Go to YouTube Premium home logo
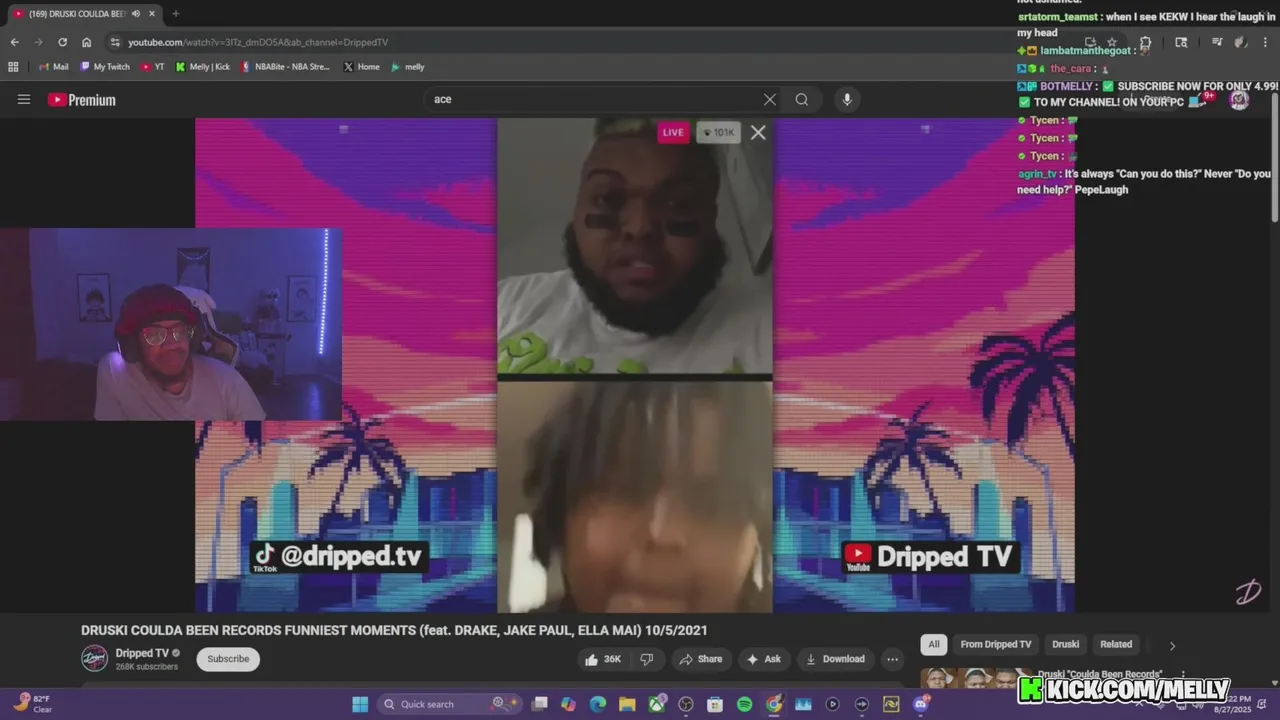1280x720 pixels. pos(82,100)
